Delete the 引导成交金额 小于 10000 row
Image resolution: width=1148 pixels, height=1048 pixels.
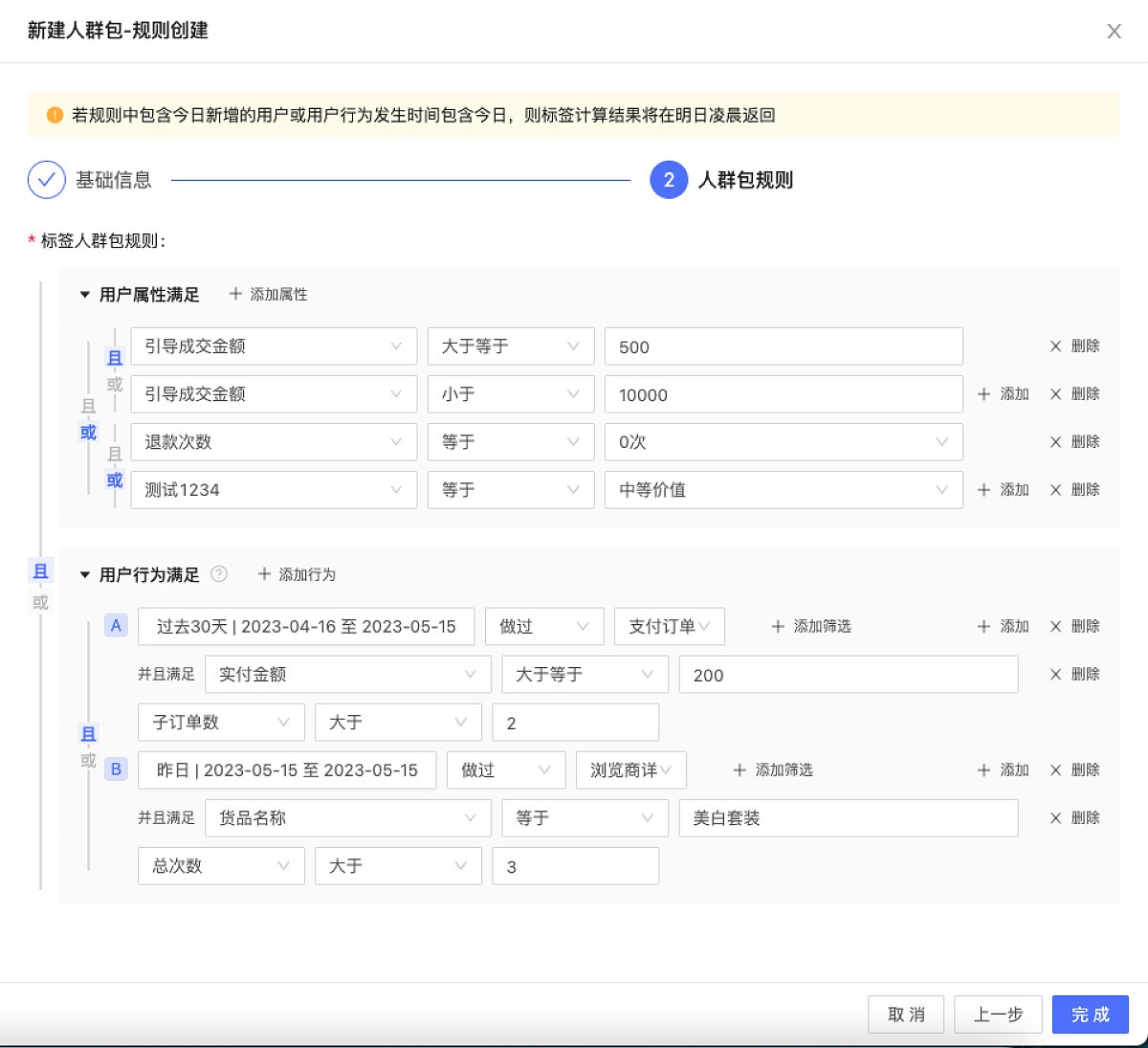point(1075,394)
